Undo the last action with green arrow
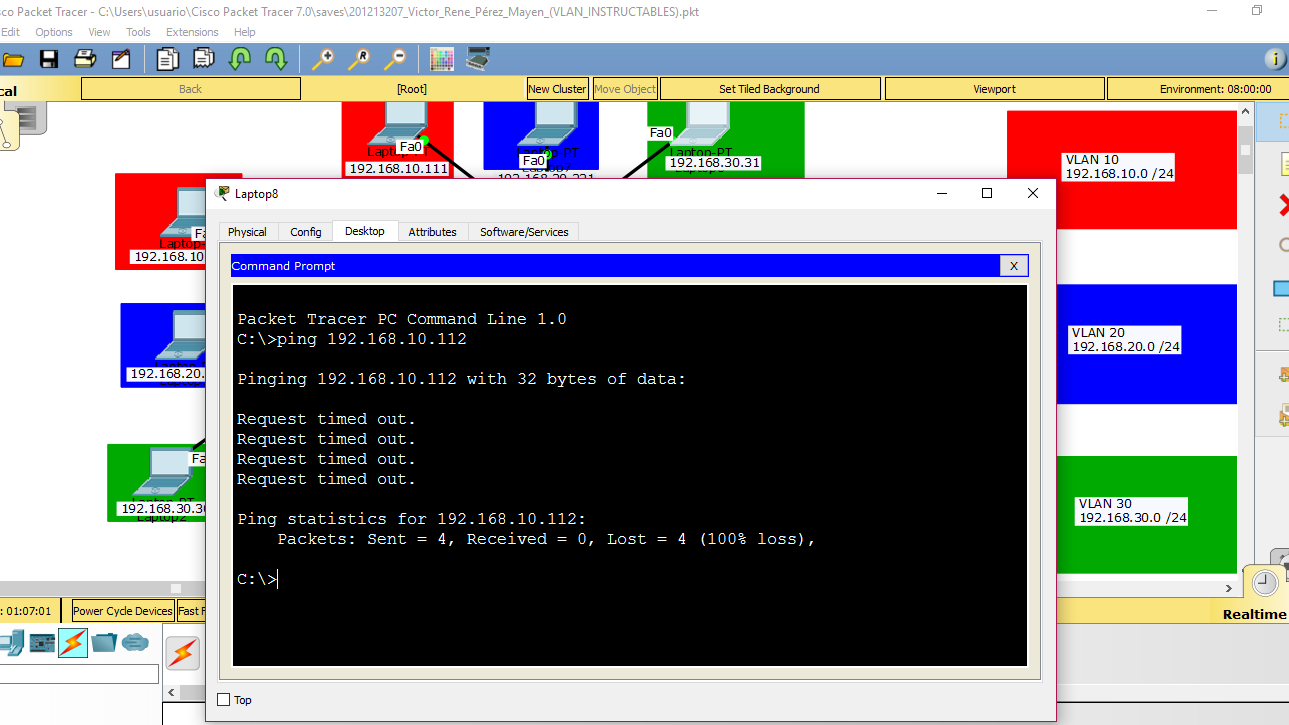Image resolution: width=1289 pixels, height=725 pixels. point(240,59)
